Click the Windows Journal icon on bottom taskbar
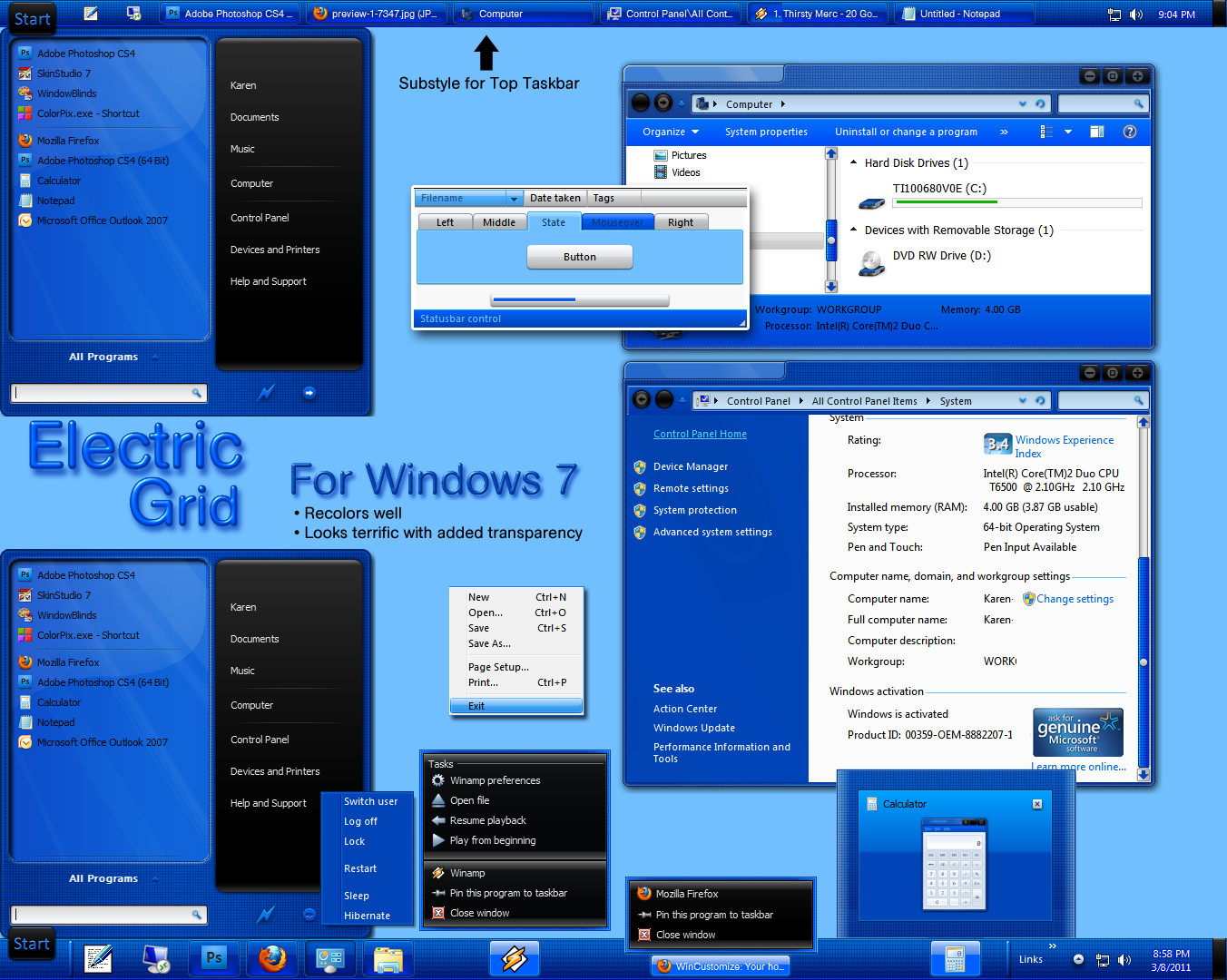Viewport: 1227px width, 980px height. 98,958
